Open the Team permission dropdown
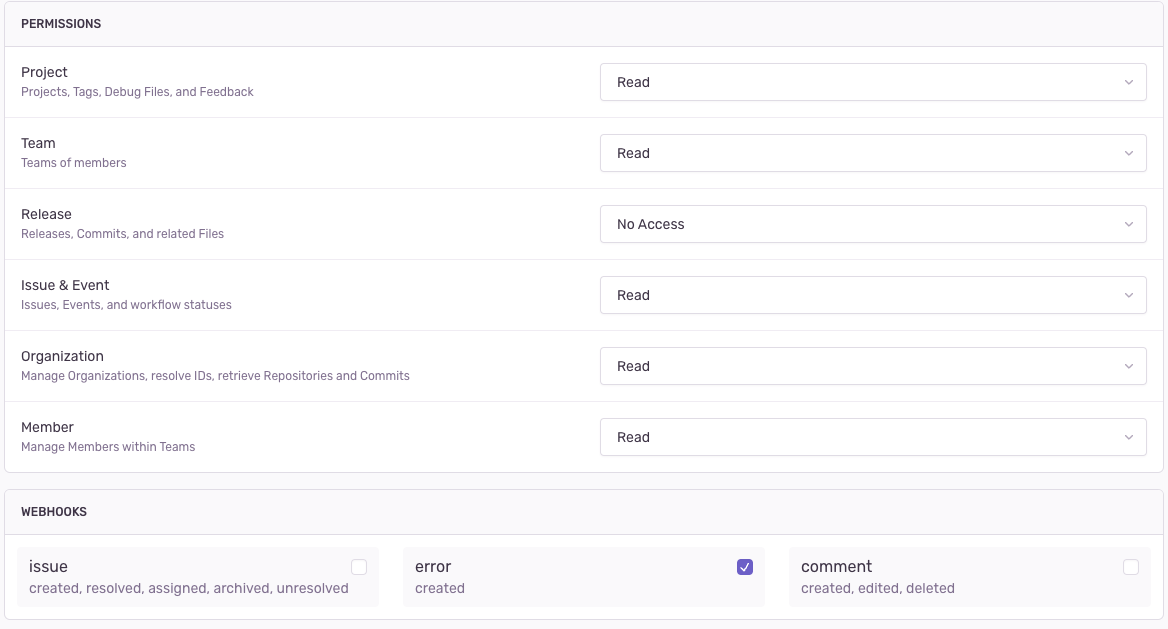 [x=872, y=153]
